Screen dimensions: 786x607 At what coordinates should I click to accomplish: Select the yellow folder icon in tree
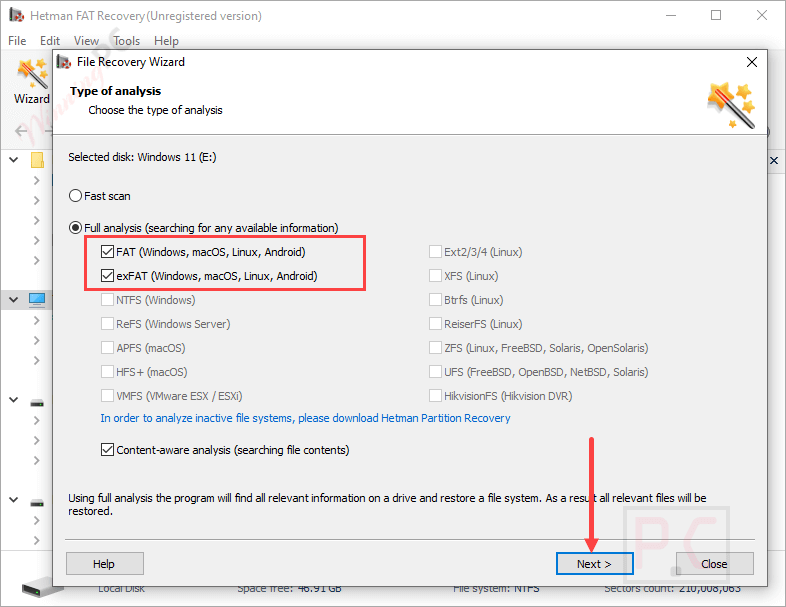[x=37, y=160]
